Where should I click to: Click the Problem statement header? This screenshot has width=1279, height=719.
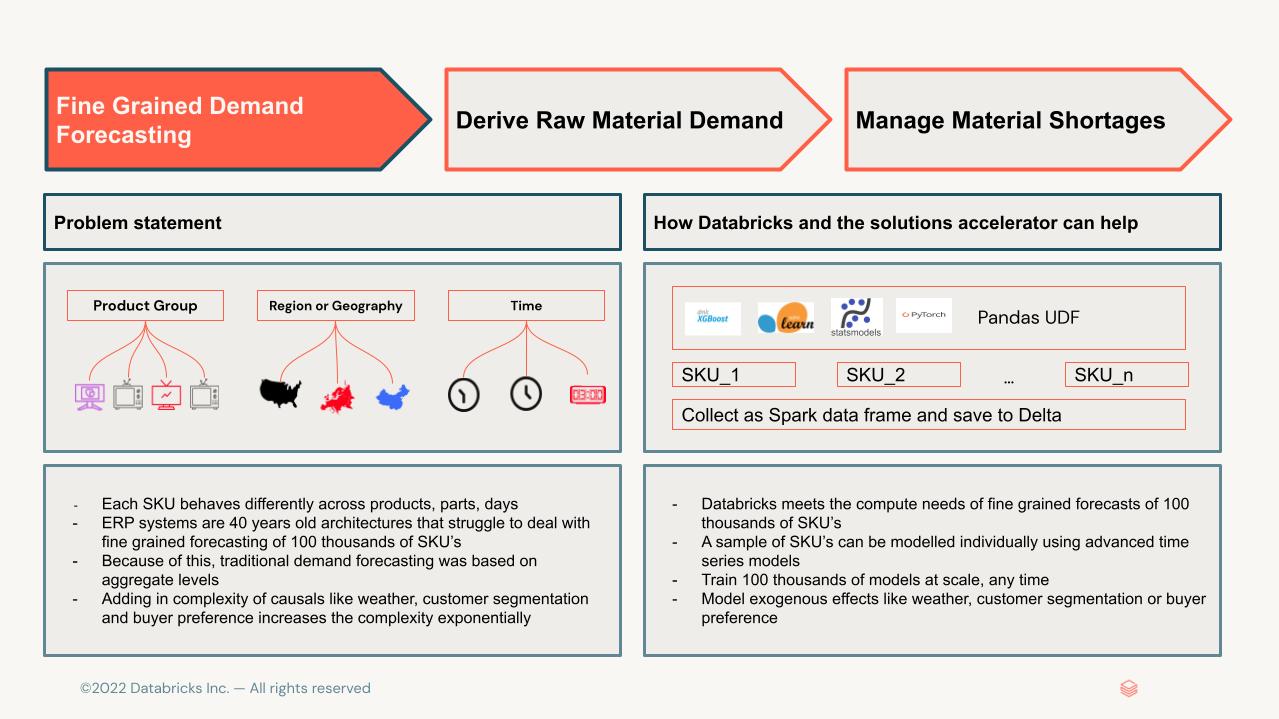point(332,222)
